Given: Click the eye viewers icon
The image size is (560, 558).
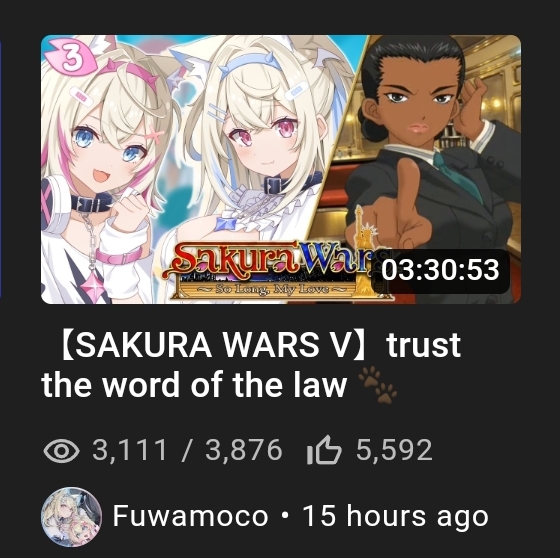Looking at the screenshot, I should click(x=61, y=451).
